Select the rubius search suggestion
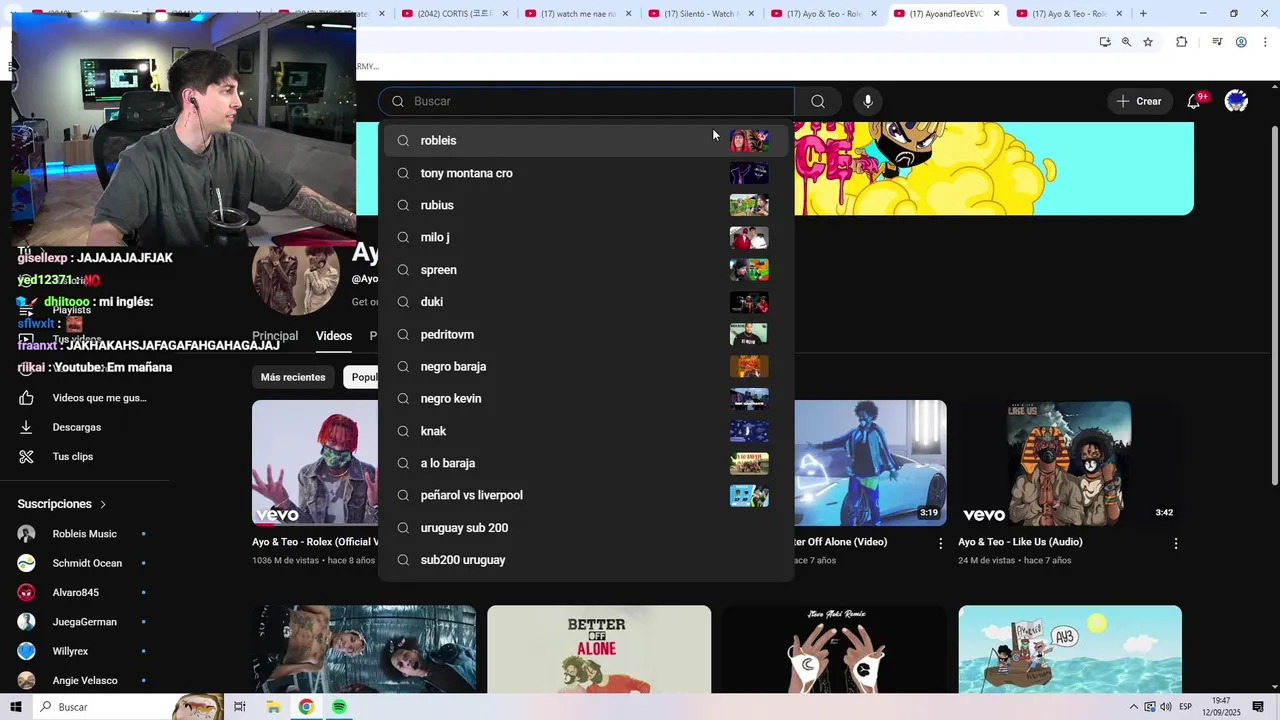Image resolution: width=1280 pixels, height=720 pixels. [x=586, y=205]
